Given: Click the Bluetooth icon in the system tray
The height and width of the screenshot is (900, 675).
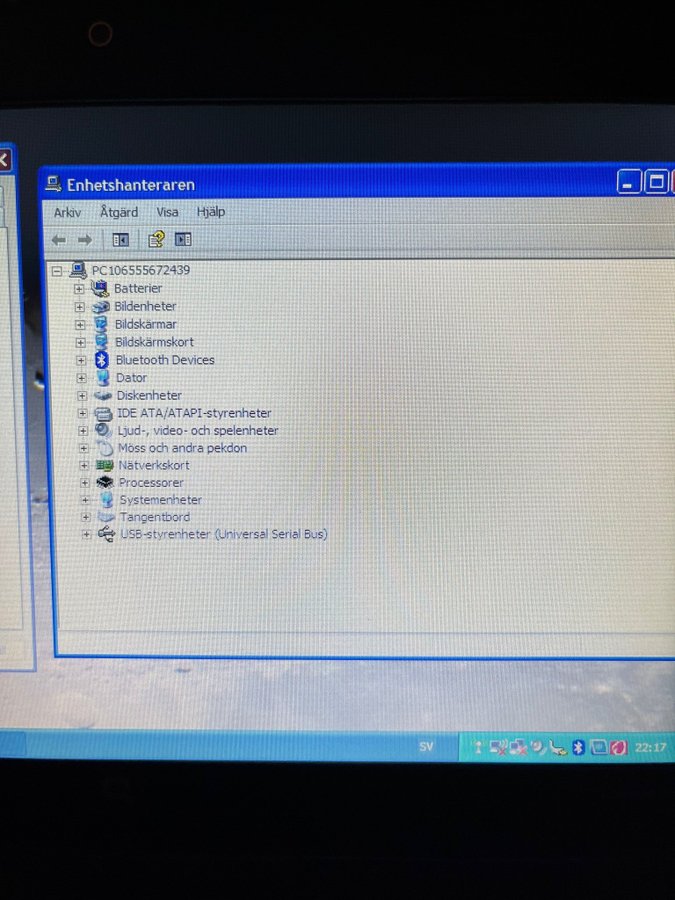Looking at the screenshot, I should (x=578, y=747).
